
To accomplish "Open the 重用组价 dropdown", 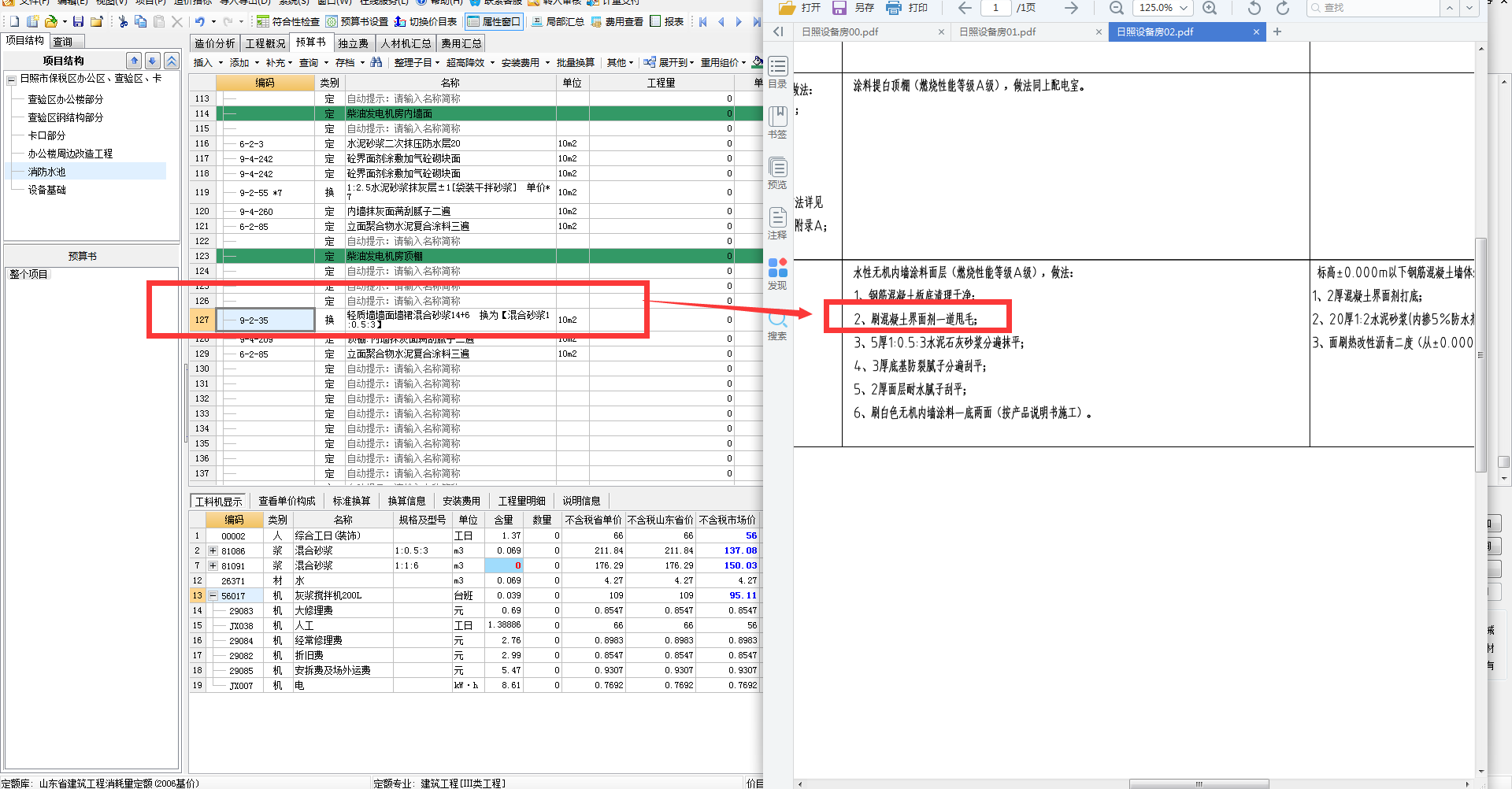I will pyautogui.click(x=724, y=63).
